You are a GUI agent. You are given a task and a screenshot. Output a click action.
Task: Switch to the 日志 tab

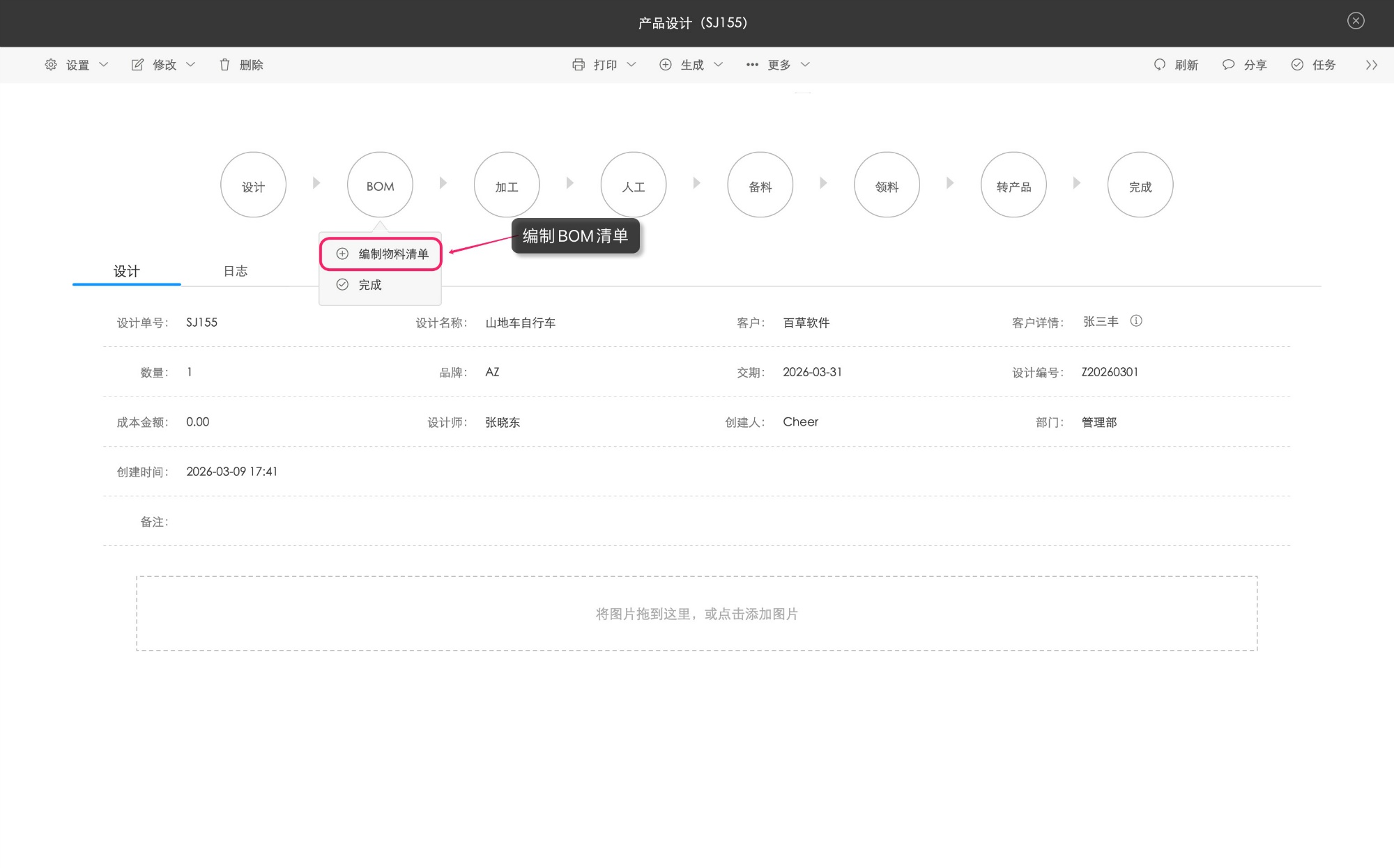pos(235,271)
